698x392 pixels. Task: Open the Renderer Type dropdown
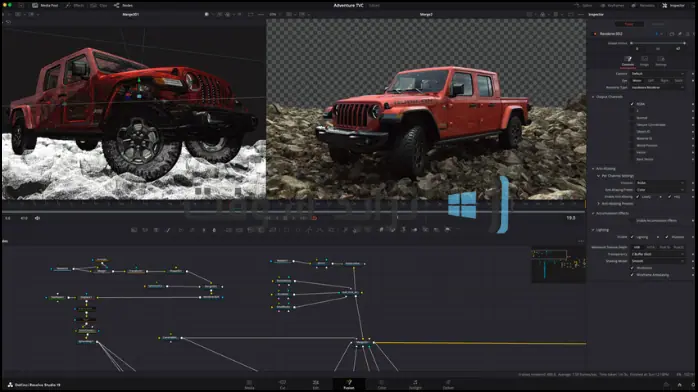coord(657,87)
